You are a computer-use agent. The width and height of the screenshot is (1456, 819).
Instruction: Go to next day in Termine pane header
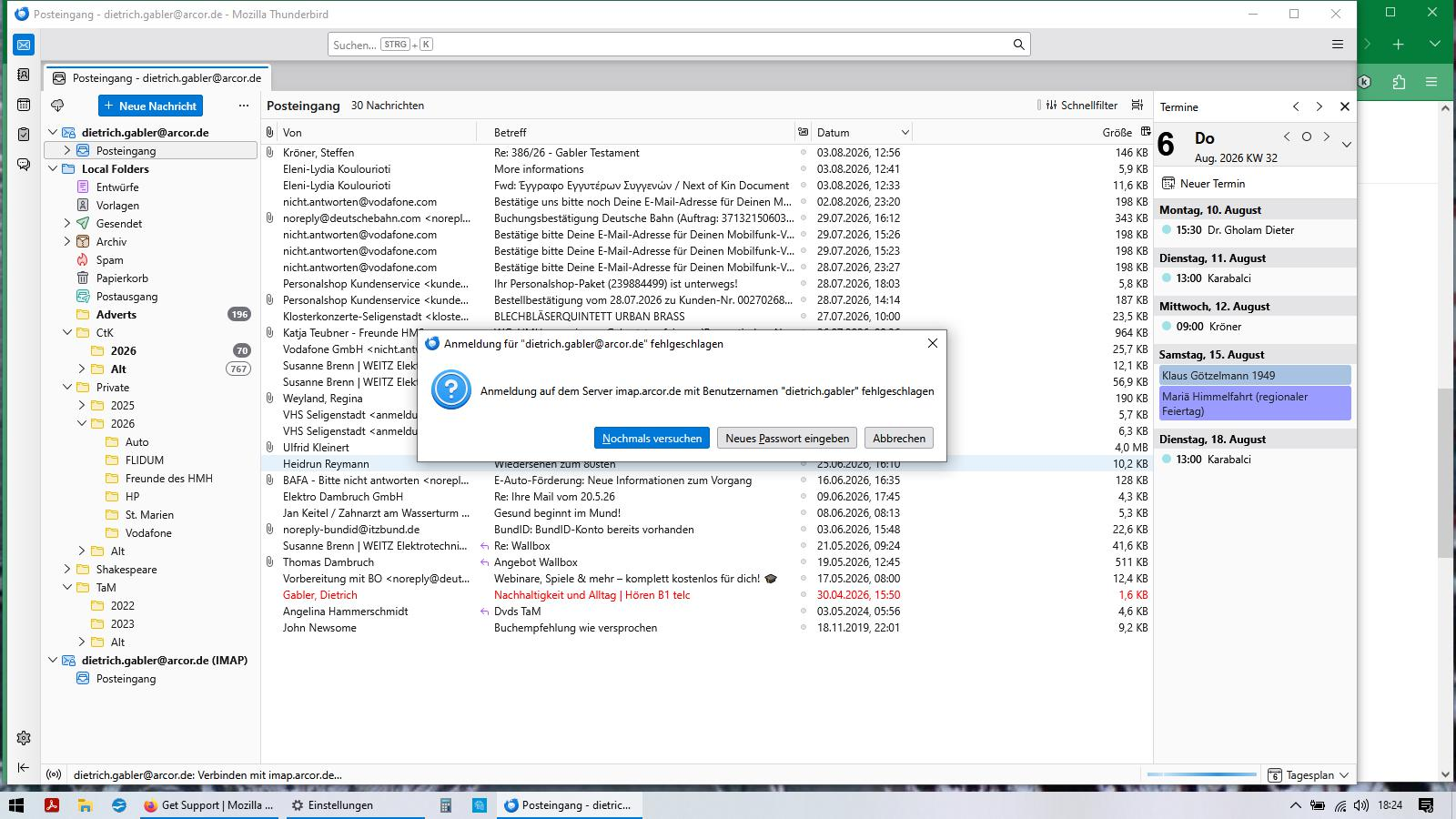1327,137
